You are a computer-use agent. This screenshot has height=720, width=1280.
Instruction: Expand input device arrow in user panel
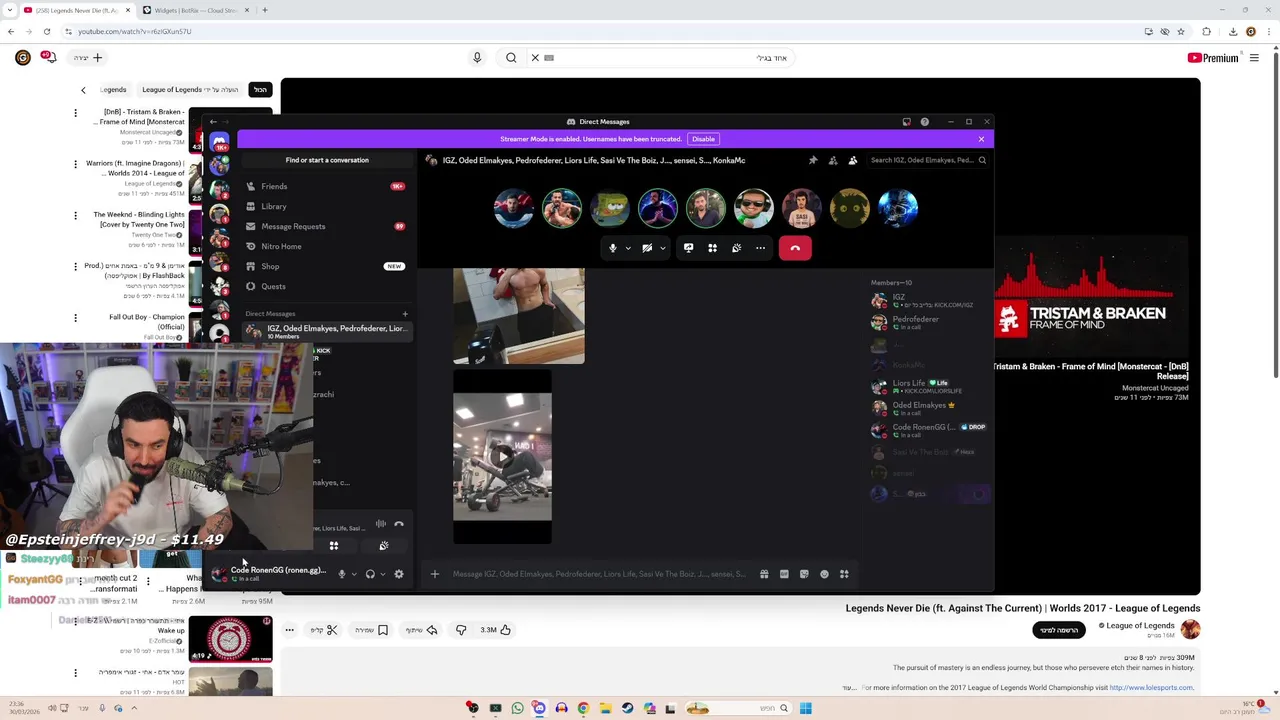(x=353, y=574)
